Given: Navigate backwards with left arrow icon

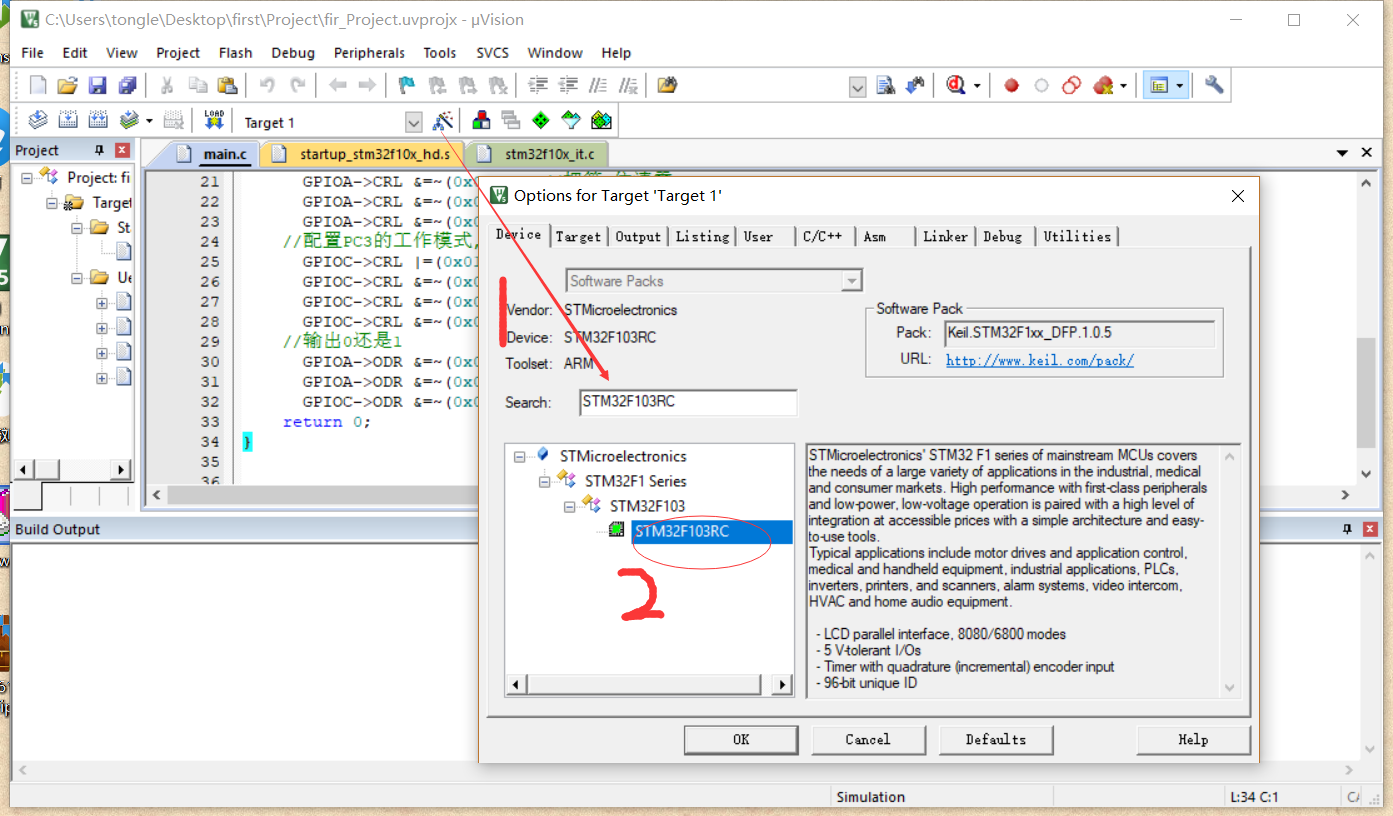Looking at the screenshot, I should (x=338, y=86).
